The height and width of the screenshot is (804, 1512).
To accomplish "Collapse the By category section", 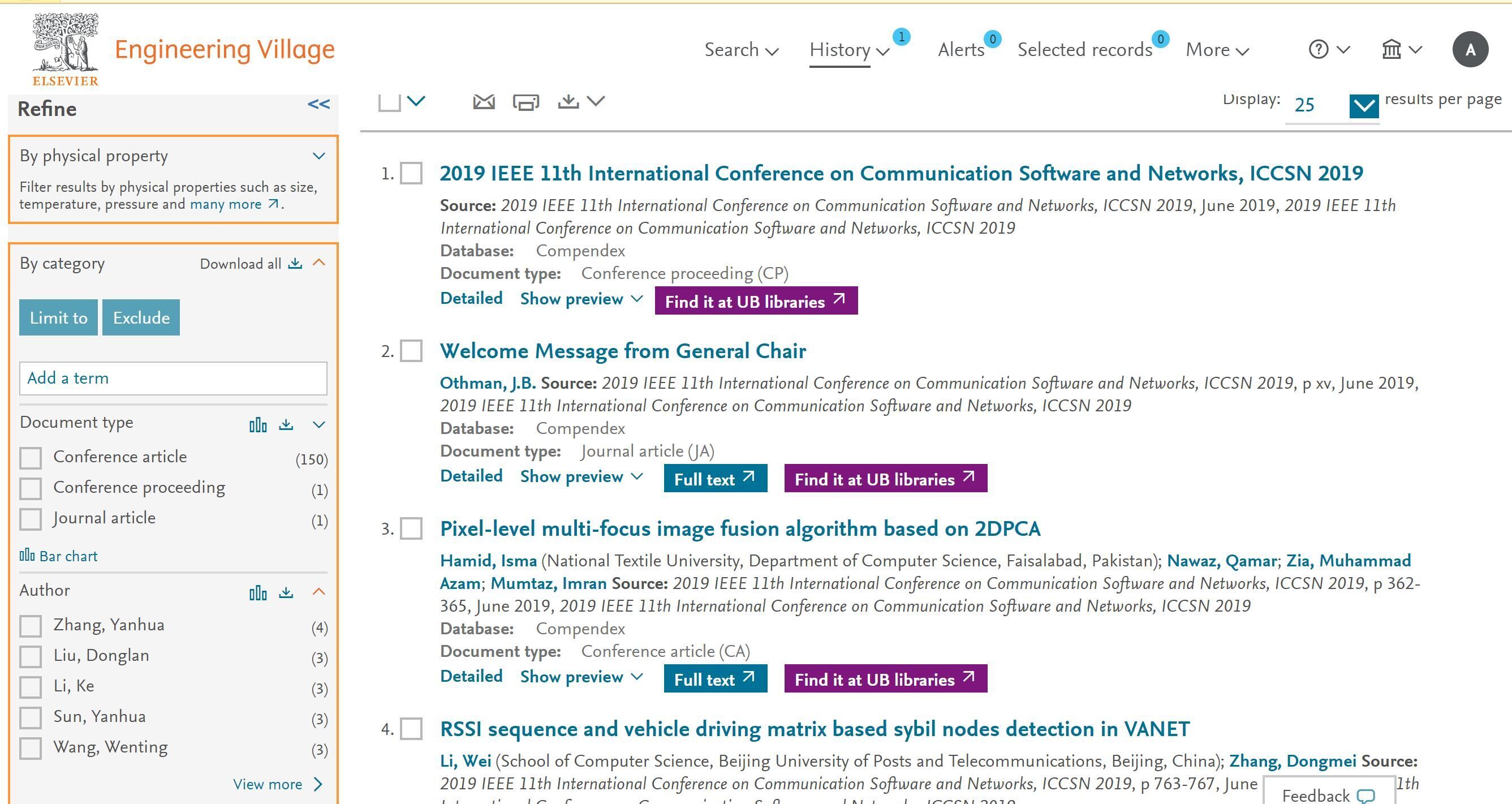I will point(318,263).
